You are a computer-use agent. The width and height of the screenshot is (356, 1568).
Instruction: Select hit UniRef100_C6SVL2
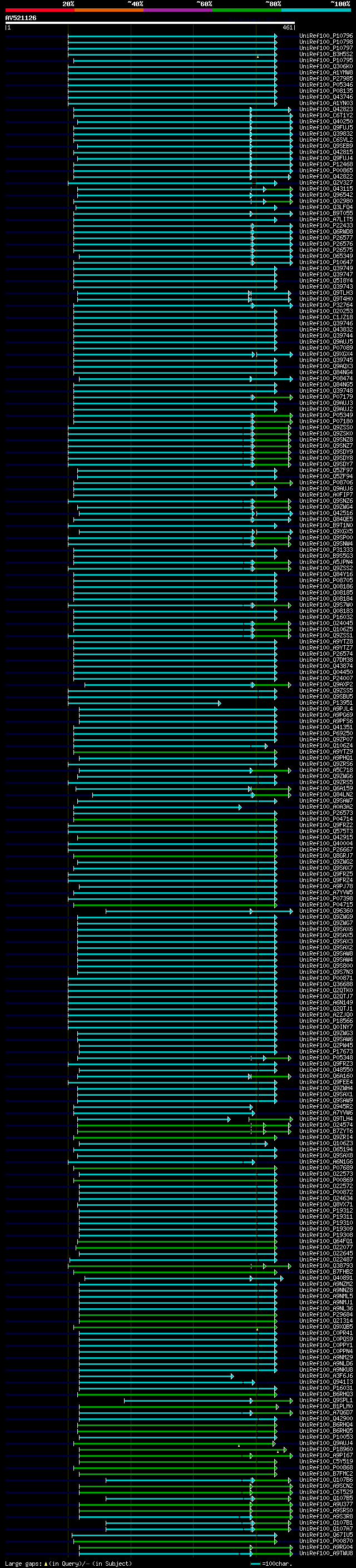point(326,140)
